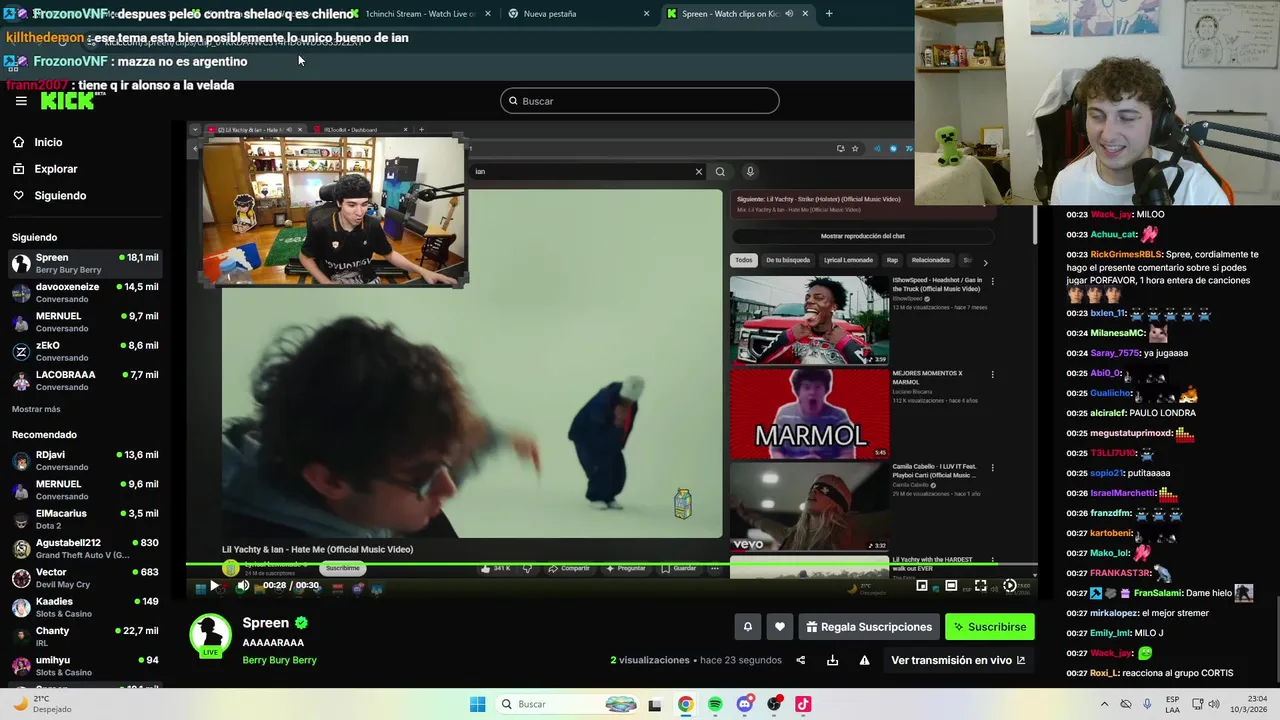Open ElMacarius Dota 2 channel

(85, 519)
